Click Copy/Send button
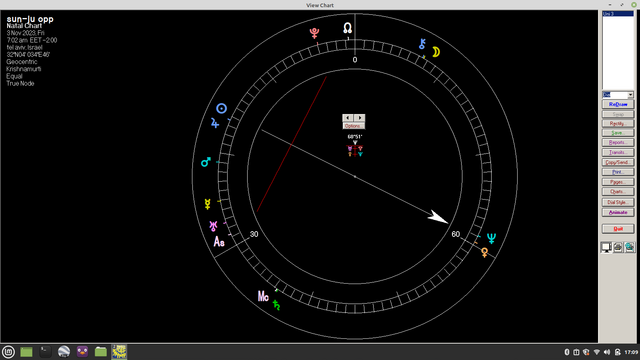The height and width of the screenshot is (360, 640). 618,162
